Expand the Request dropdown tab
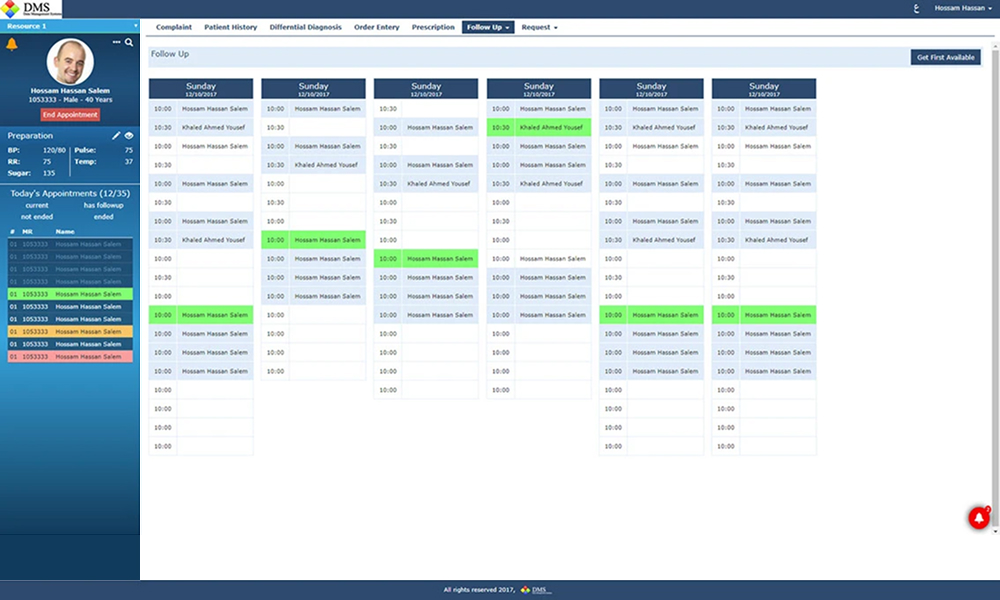 coord(540,27)
